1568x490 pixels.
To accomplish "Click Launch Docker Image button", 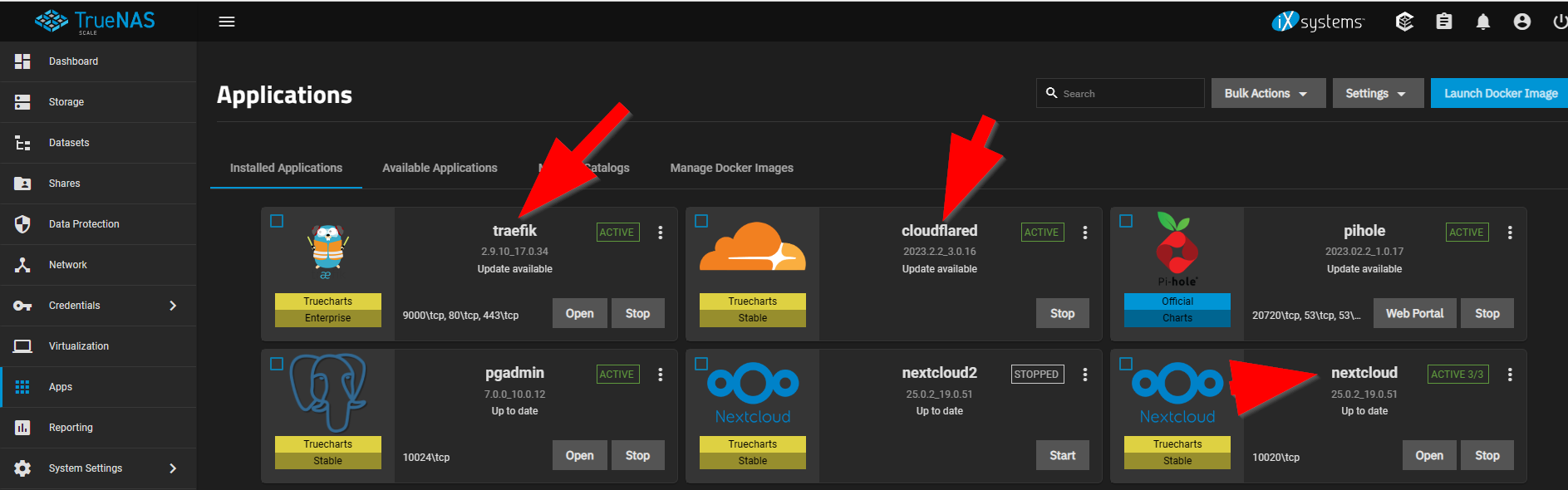I will (x=1500, y=93).
